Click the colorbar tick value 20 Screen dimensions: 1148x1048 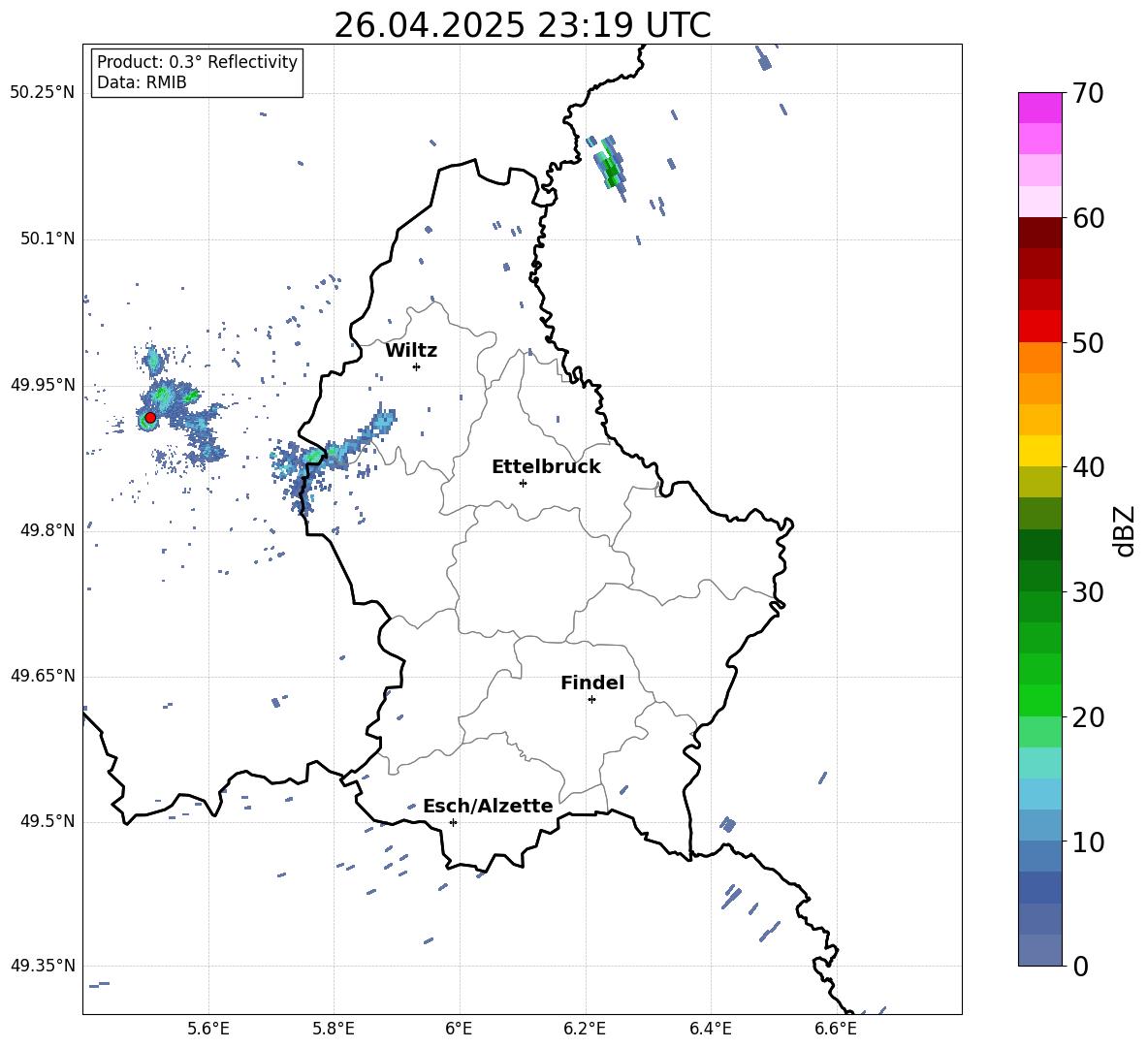(1089, 717)
